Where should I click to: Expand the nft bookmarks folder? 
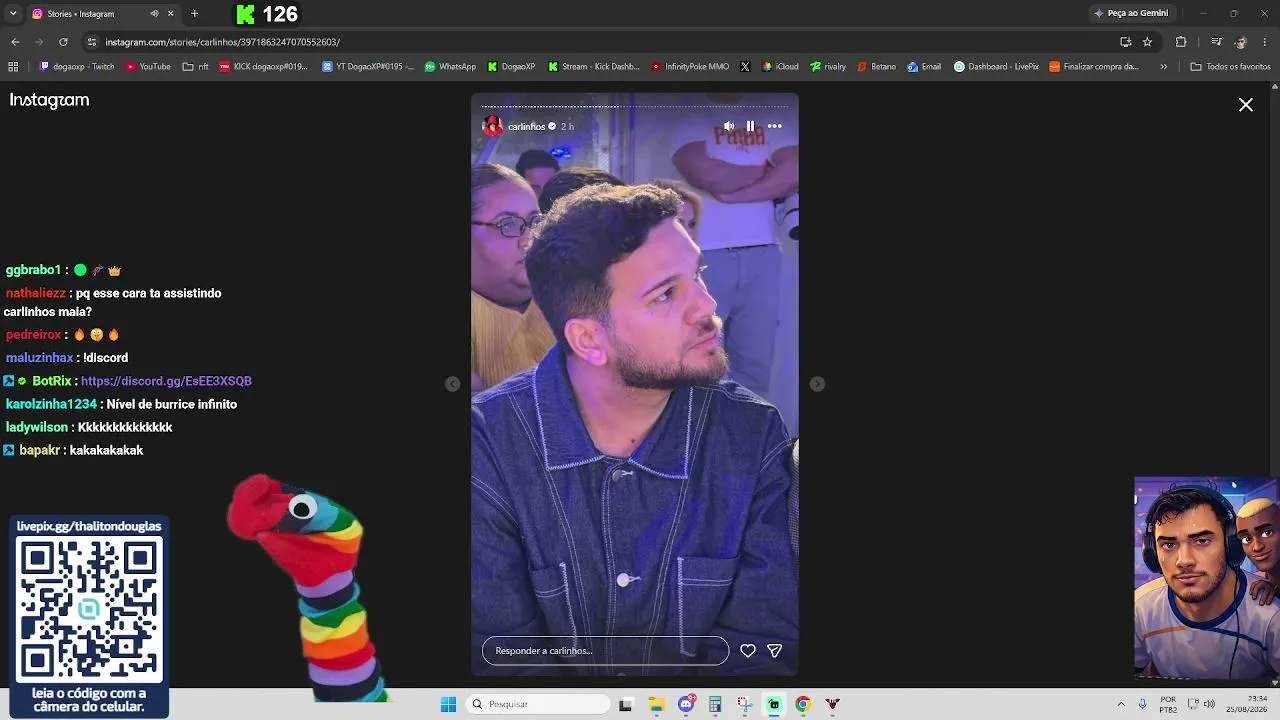click(x=195, y=67)
